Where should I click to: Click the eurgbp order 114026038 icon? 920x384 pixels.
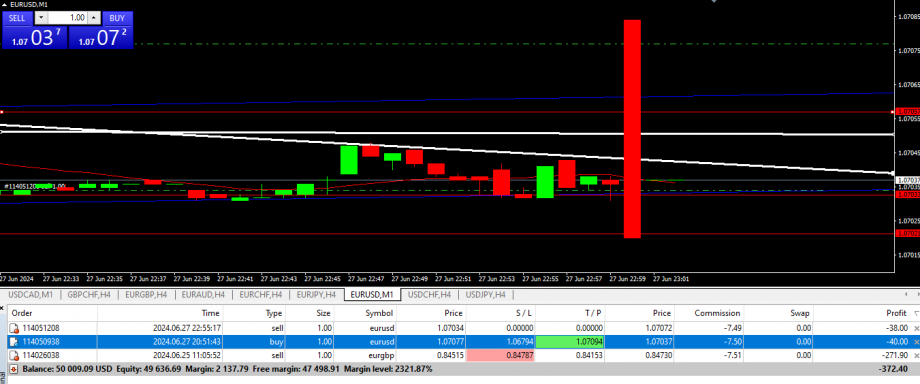coord(13,355)
